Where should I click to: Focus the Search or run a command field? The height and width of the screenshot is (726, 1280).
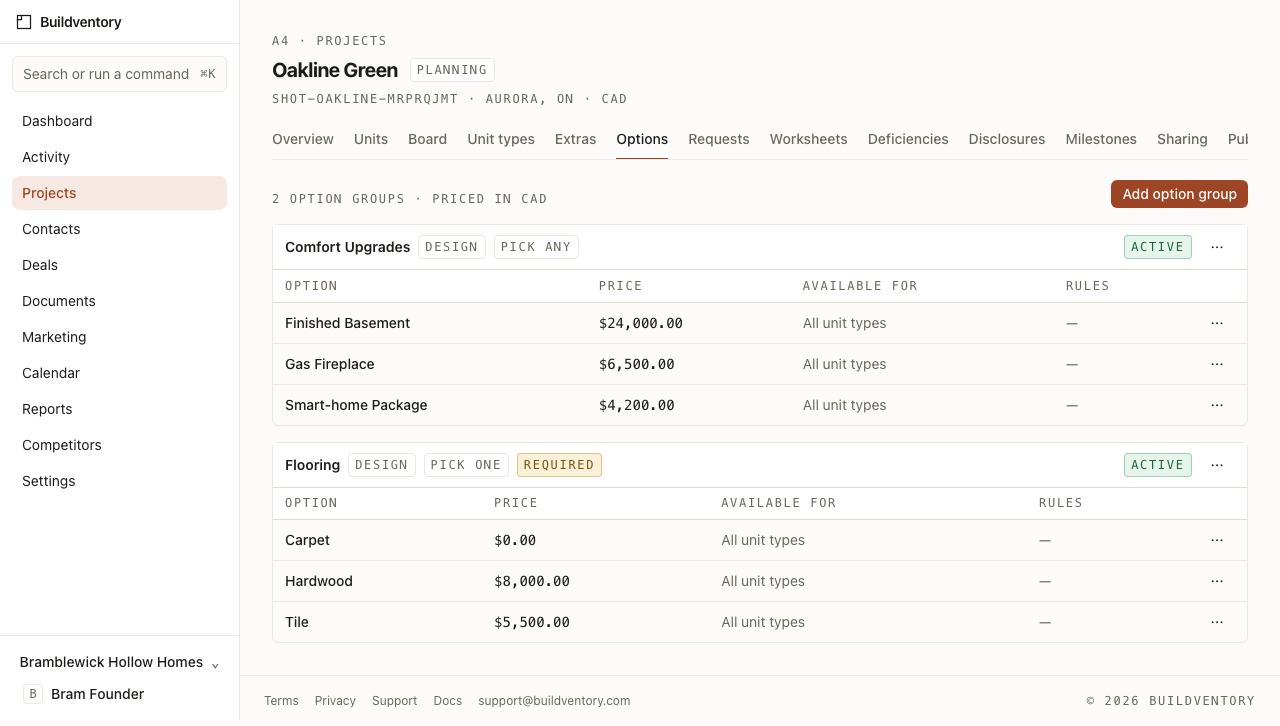(x=119, y=74)
